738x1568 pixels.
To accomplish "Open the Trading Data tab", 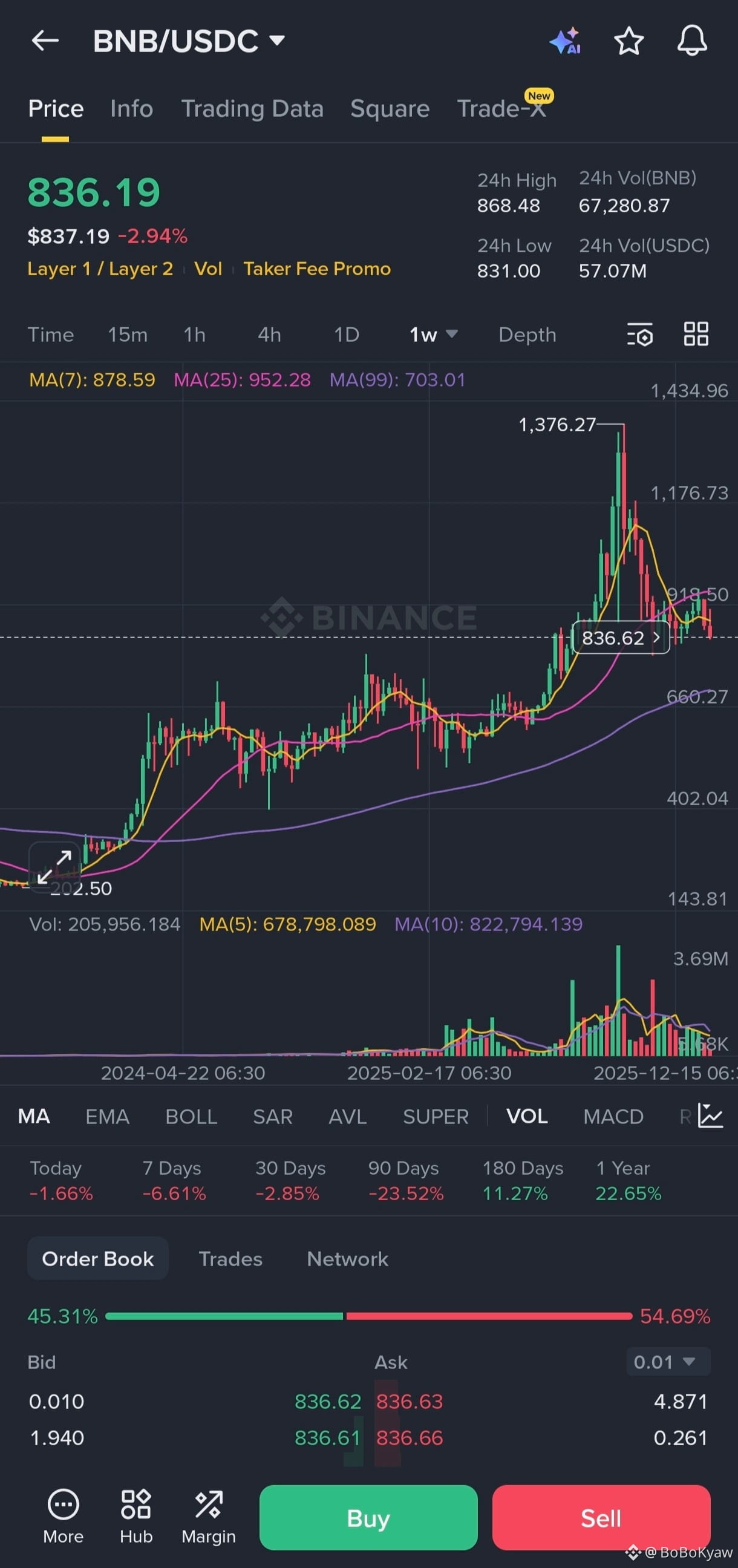I will point(252,108).
